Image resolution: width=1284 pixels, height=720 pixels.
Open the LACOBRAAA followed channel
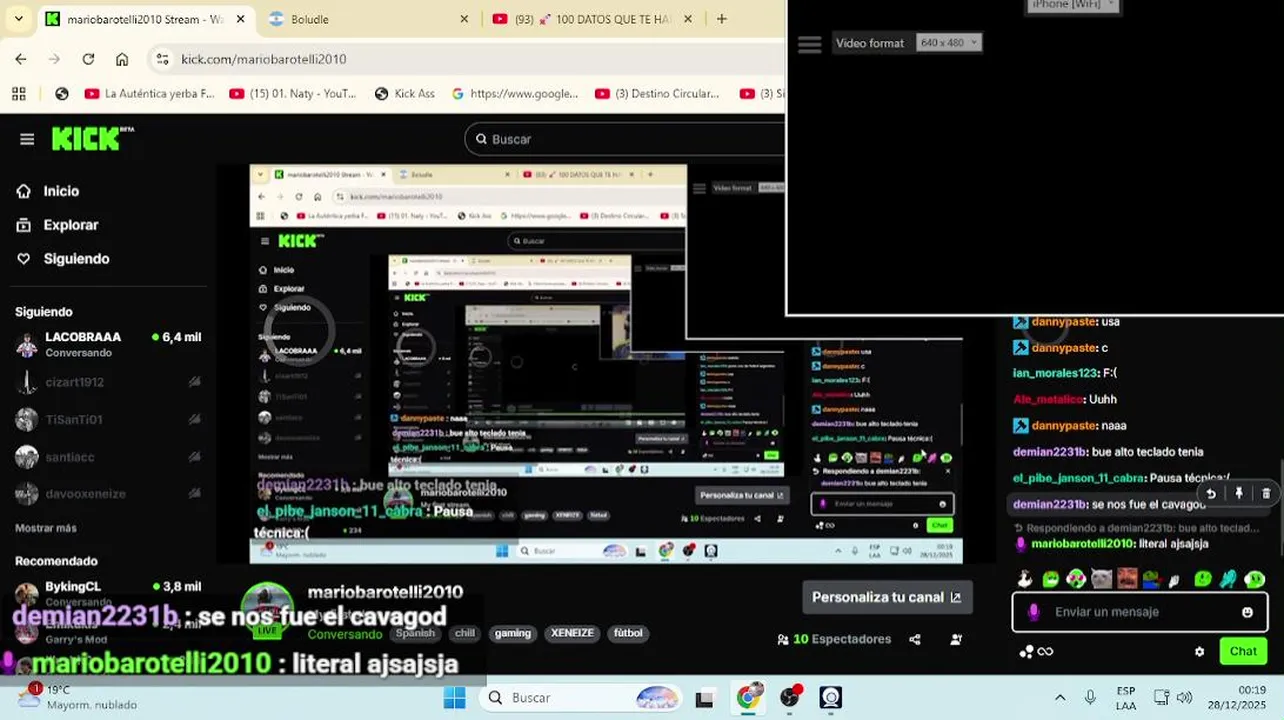click(x=108, y=344)
